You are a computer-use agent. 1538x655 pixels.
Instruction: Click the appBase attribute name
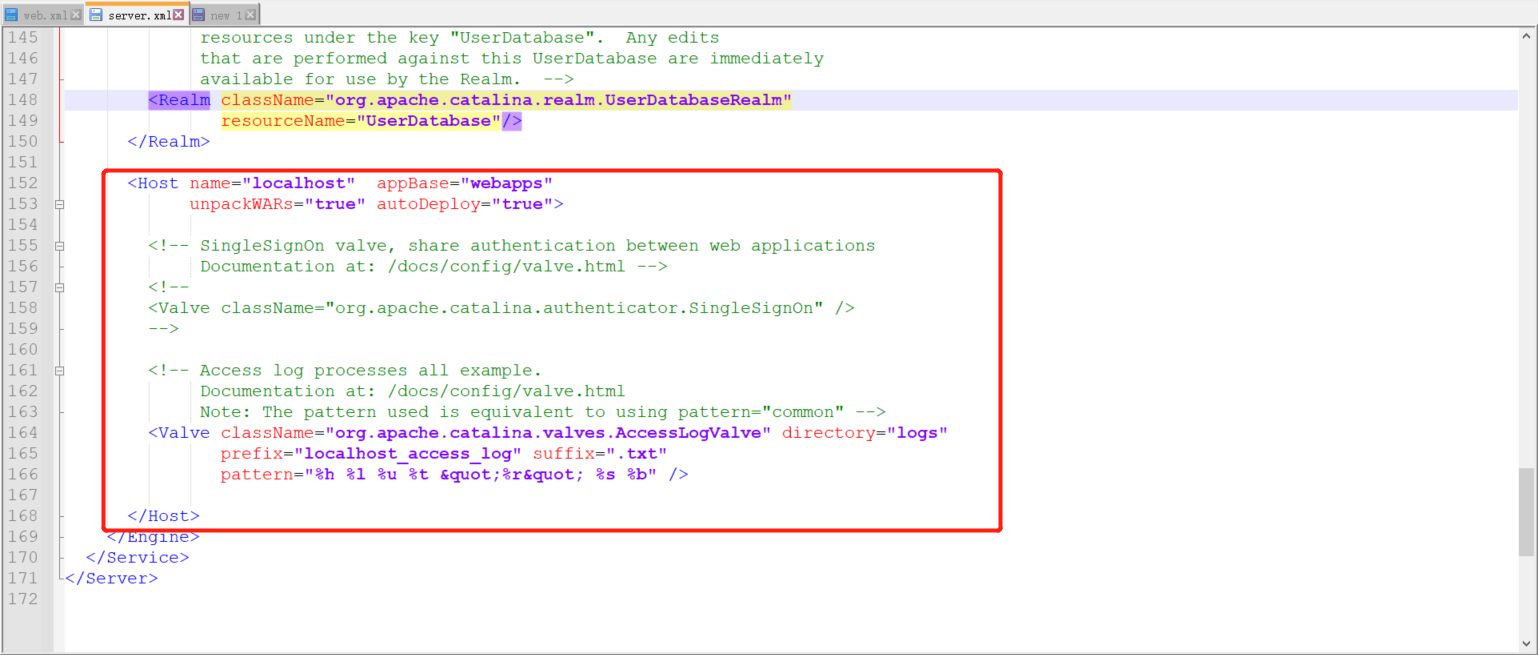412,183
